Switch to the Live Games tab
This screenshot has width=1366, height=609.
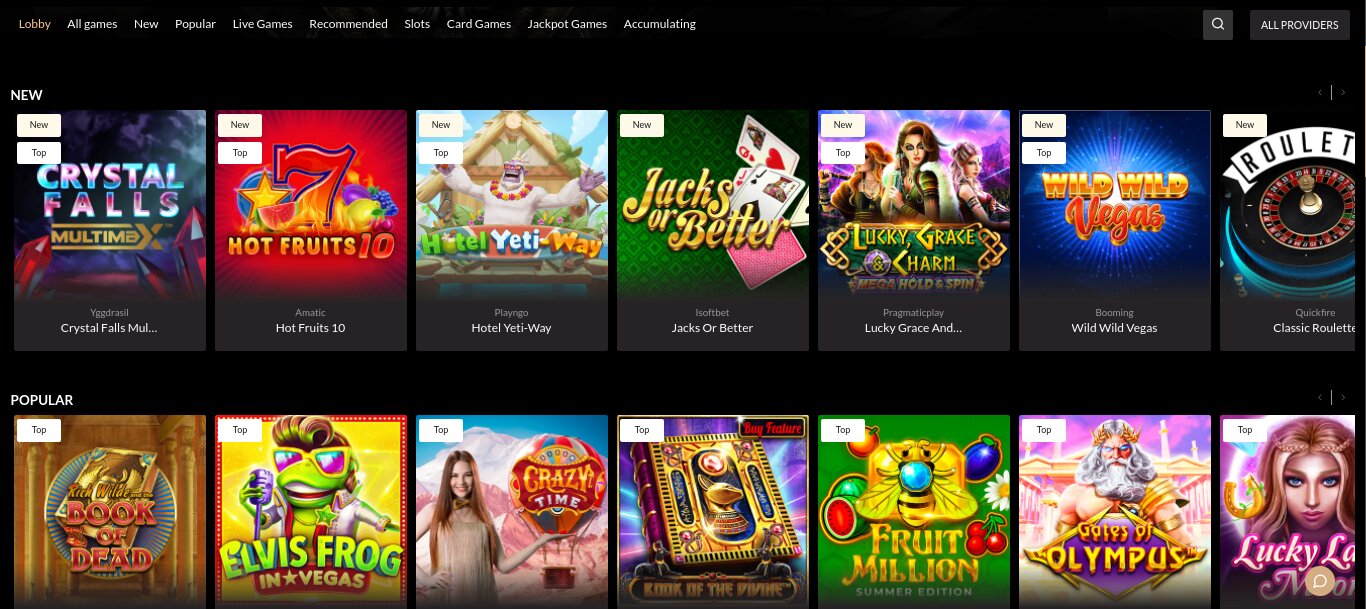coord(262,24)
